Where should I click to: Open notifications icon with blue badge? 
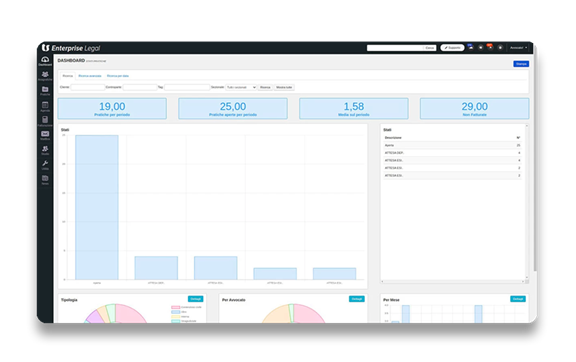(x=471, y=47)
